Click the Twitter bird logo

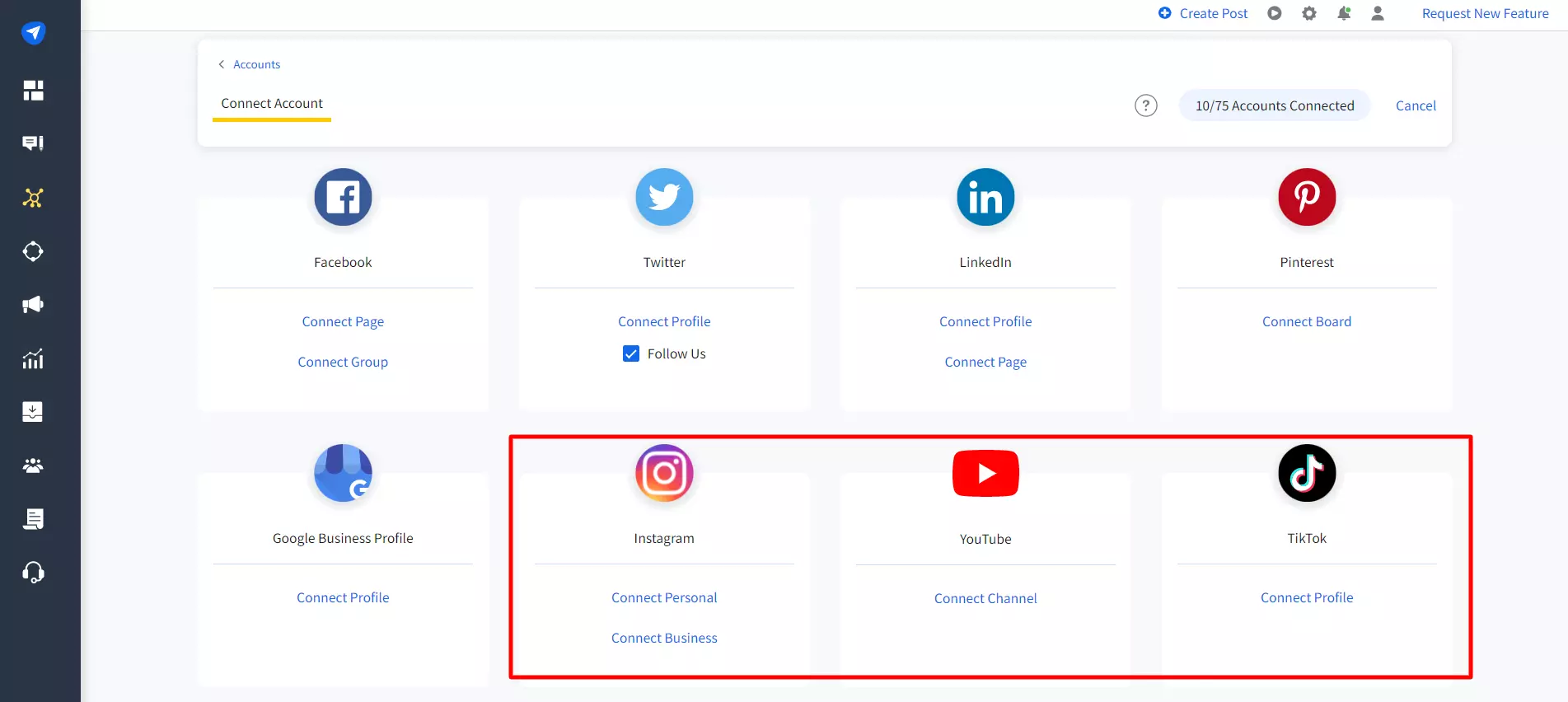(x=664, y=197)
